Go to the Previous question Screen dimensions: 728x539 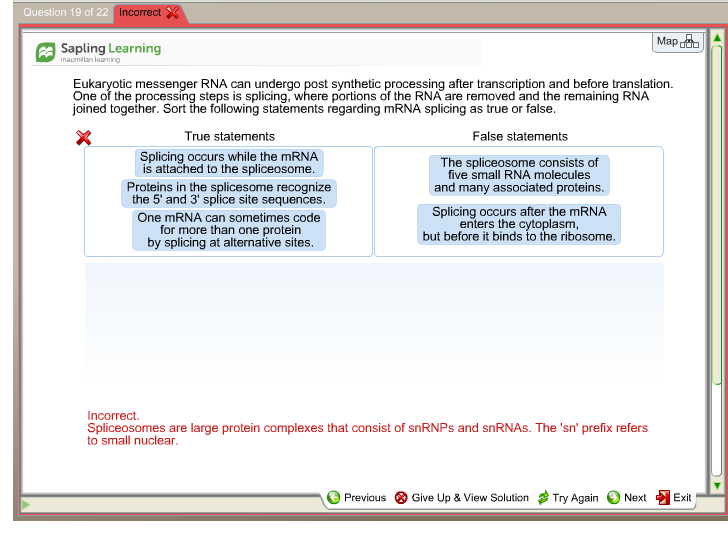click(x=357, y=498)
